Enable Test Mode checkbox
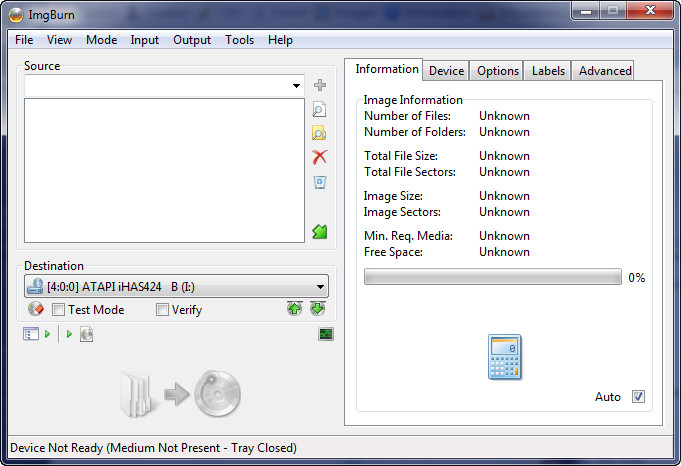The width and height of the screenshot is (681, 466). 58,310
